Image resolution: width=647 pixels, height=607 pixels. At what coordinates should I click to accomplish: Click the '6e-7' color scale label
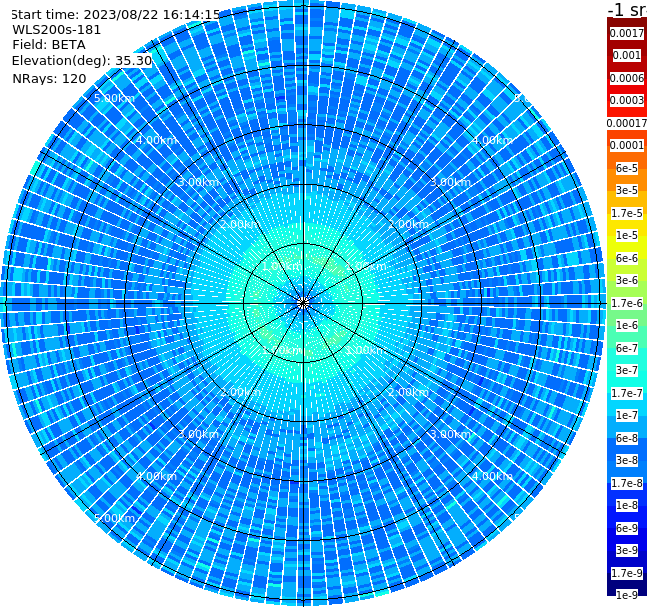[x=627, y=348]
